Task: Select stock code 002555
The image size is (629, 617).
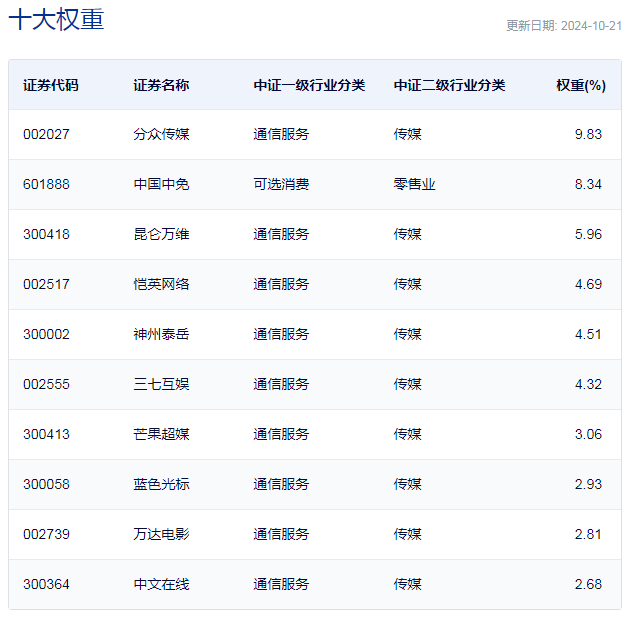Action: [47, 384]
